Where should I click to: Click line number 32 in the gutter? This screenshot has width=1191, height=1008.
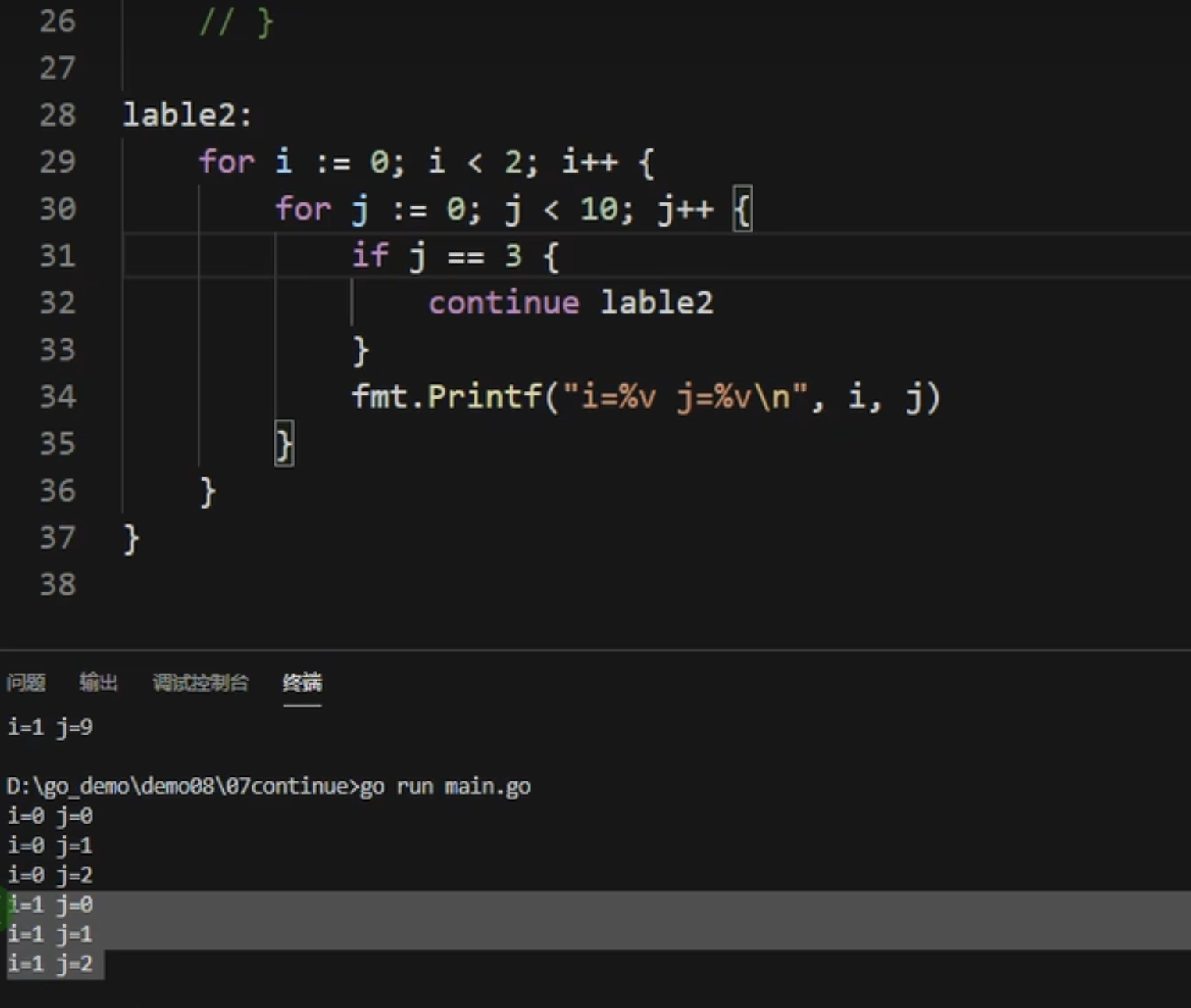tap(58, 303)
